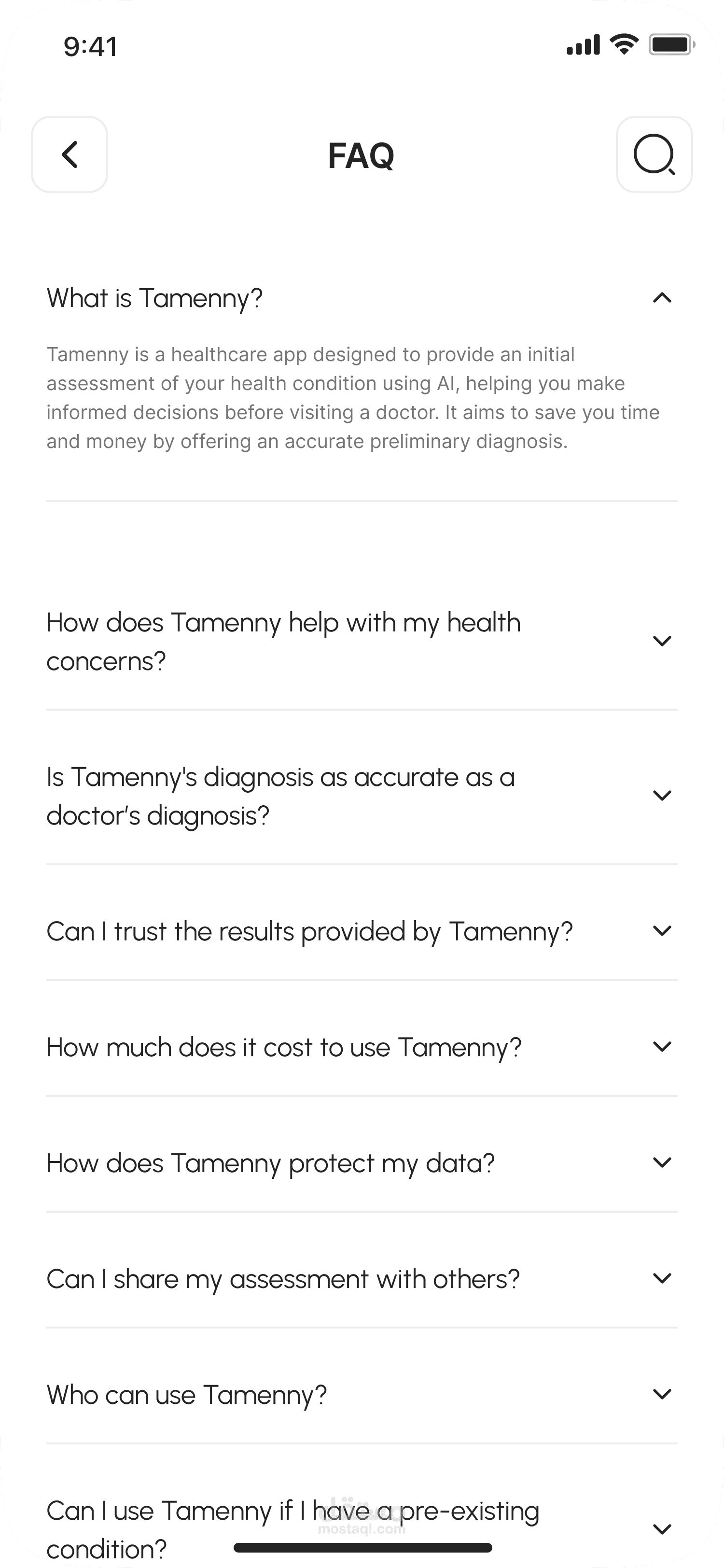Open the search icon in the header
Screen dimensions: 724x1568
[654, 154]
